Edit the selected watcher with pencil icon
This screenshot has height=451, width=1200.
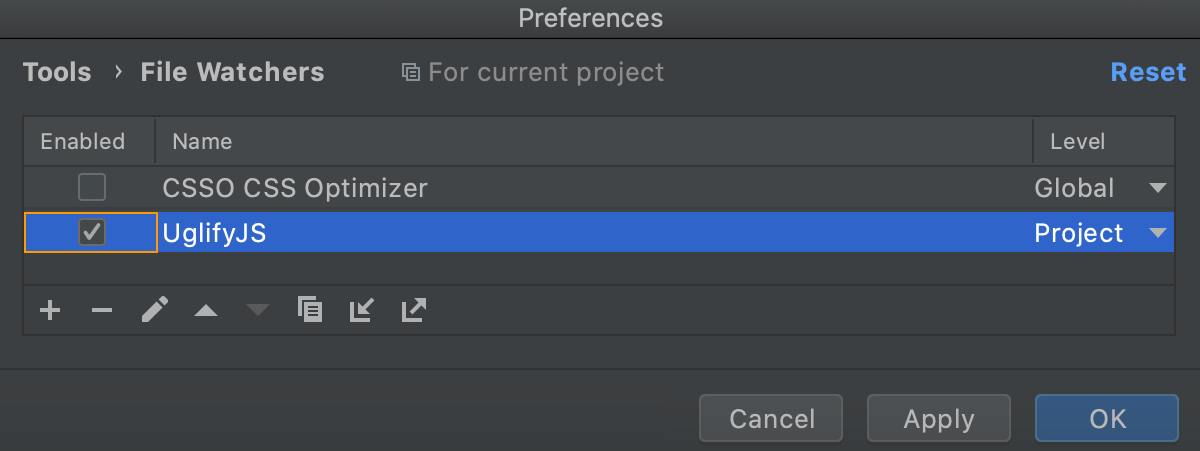(154, 310)
